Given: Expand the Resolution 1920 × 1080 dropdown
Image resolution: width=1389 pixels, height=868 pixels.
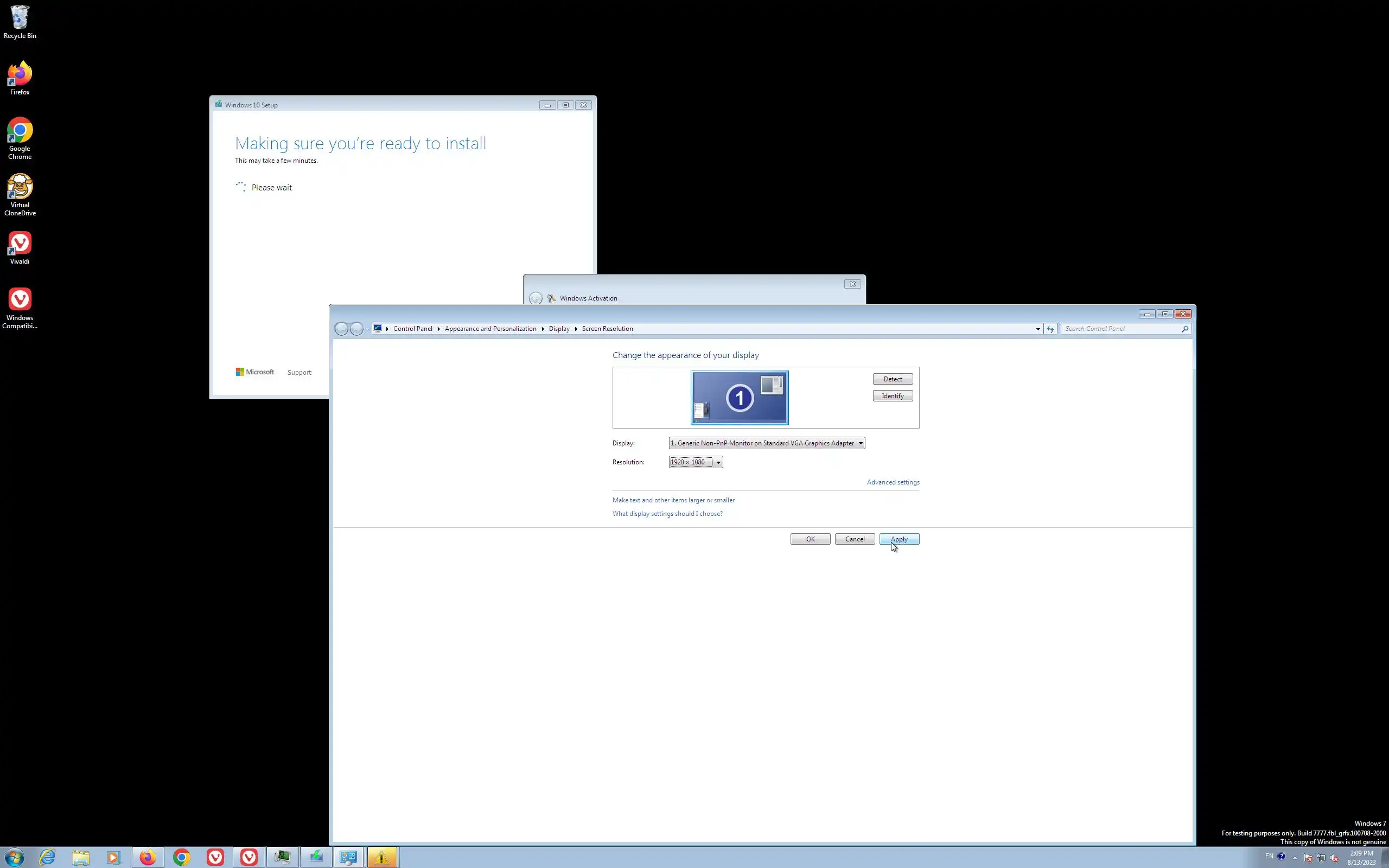Looking at the screenshot, I should [696, 462].
